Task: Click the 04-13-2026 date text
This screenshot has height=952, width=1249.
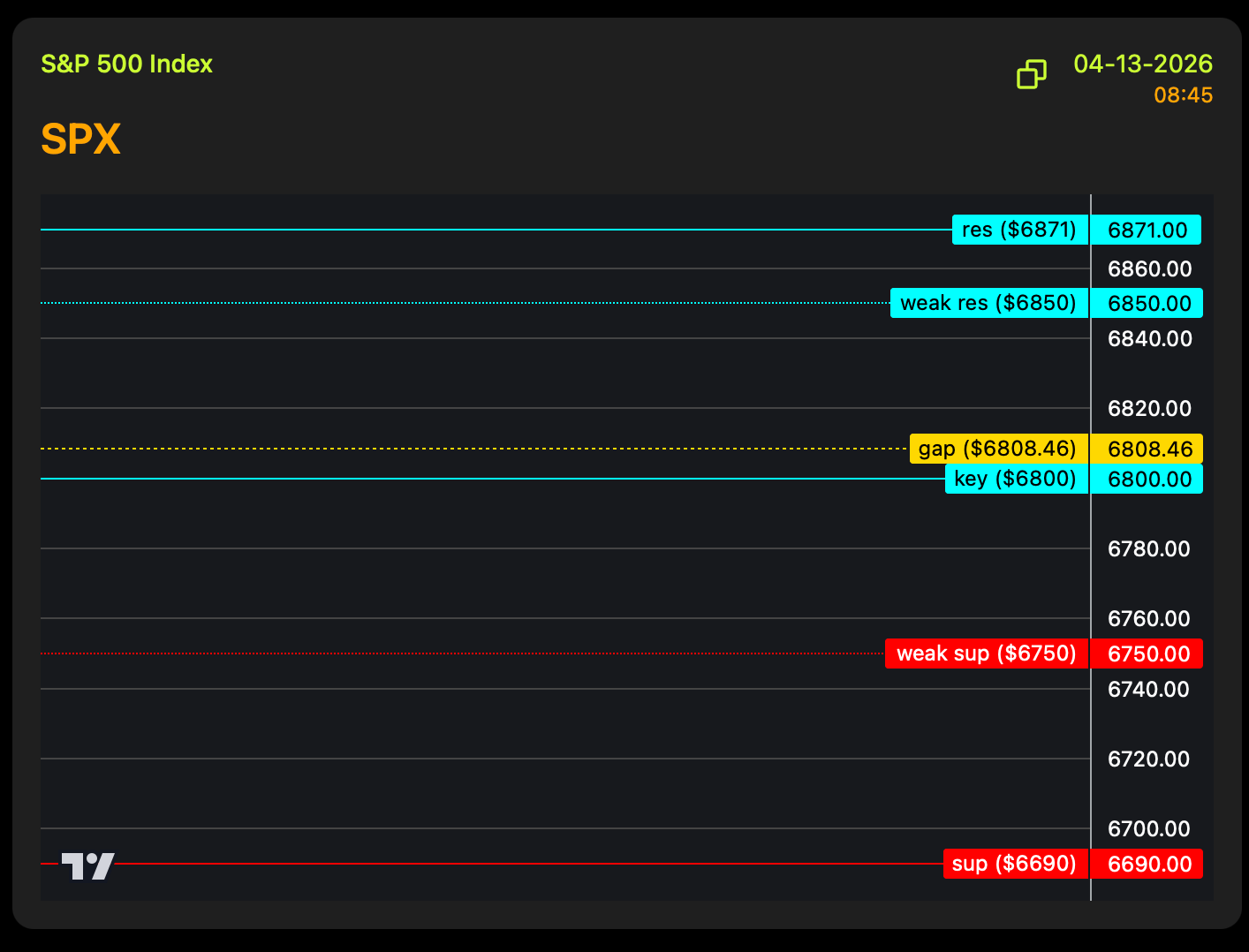Action: click(1143, 64)
